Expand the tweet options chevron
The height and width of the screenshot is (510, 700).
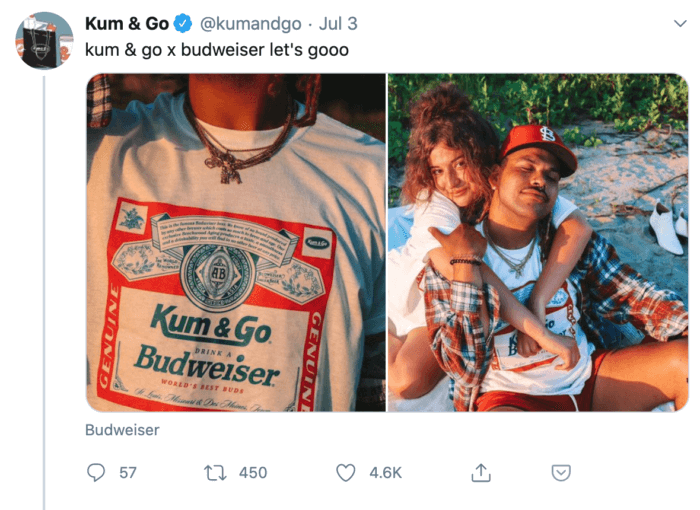tap(679, 23)
